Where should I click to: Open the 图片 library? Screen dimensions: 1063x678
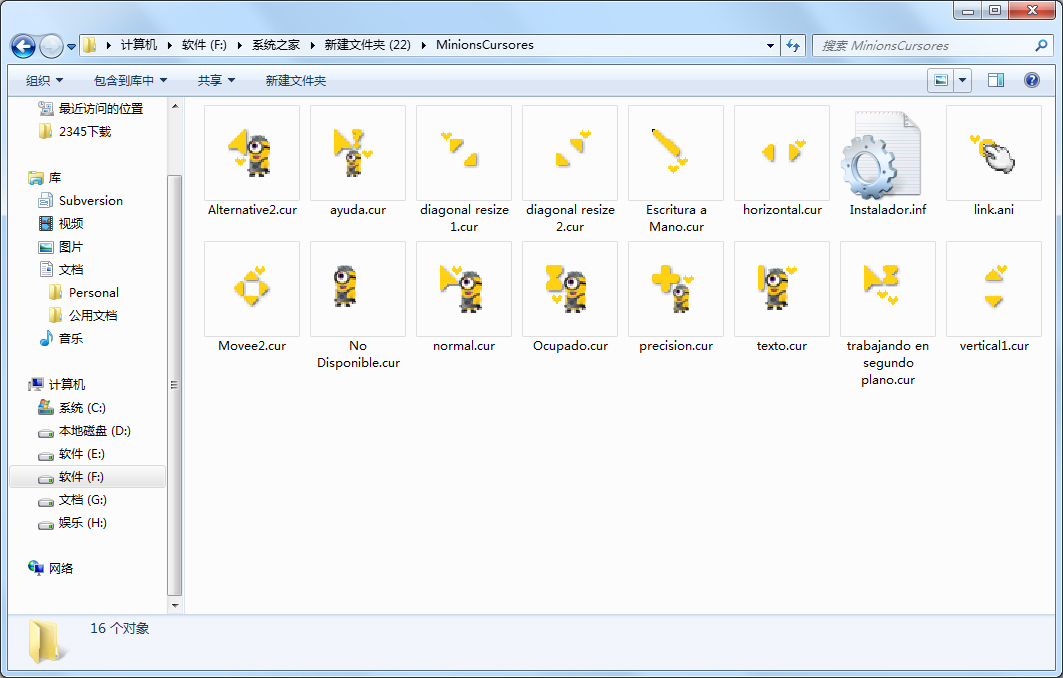tap(61, 247)
